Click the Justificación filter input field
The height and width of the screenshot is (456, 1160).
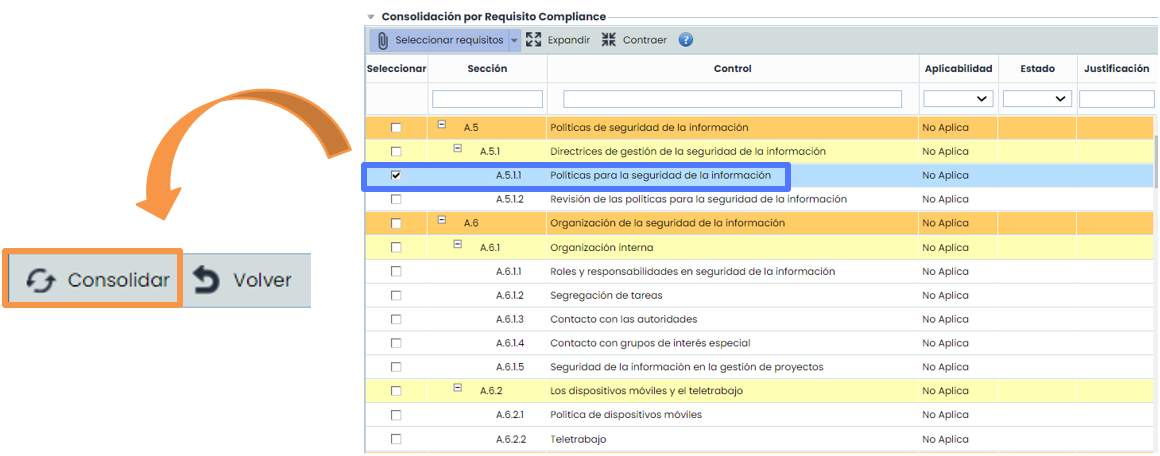click(x=1118, y=98)
